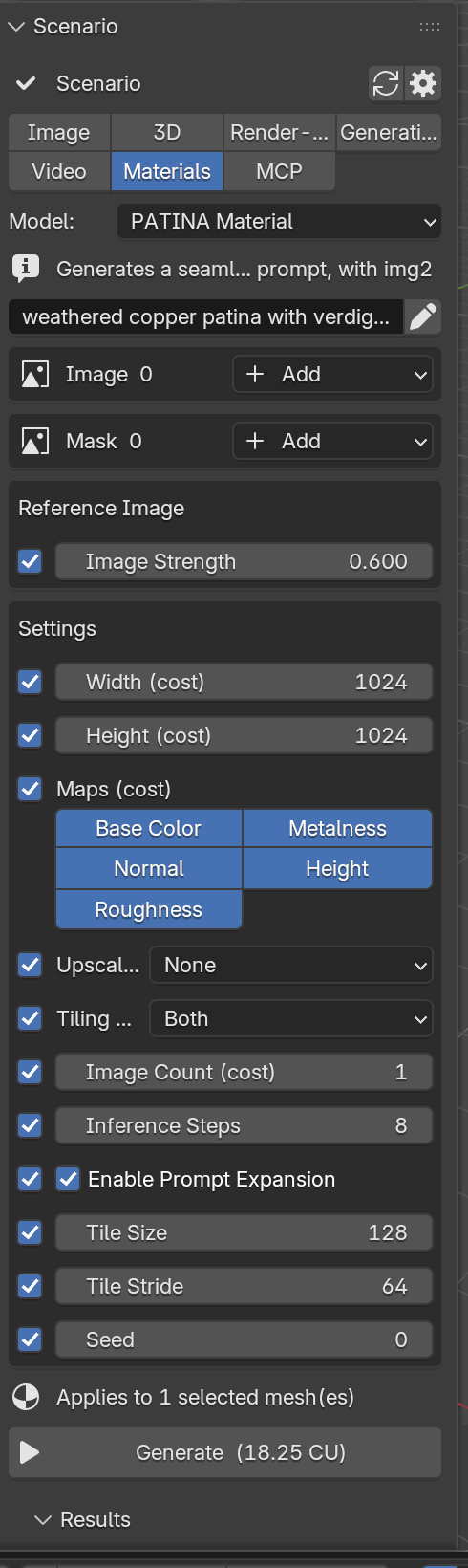This screenshot has width=468, height=1568.
Task: Click the Reference Image heading
Action: (101, 508)
